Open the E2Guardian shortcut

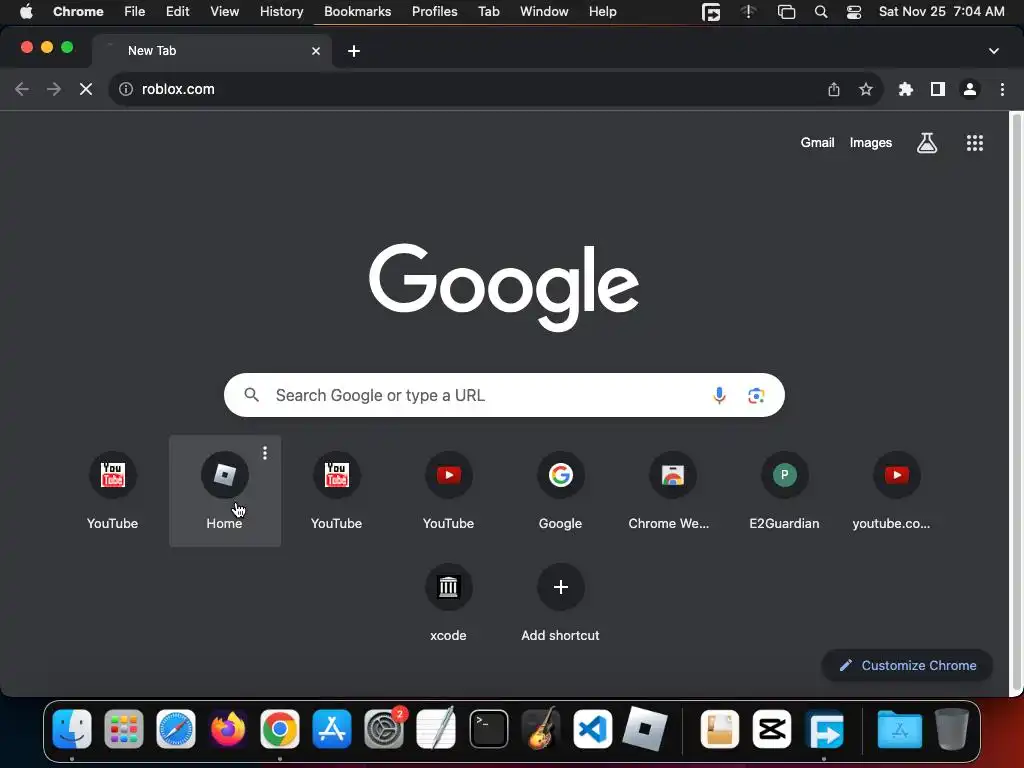(x=784, y=490)
